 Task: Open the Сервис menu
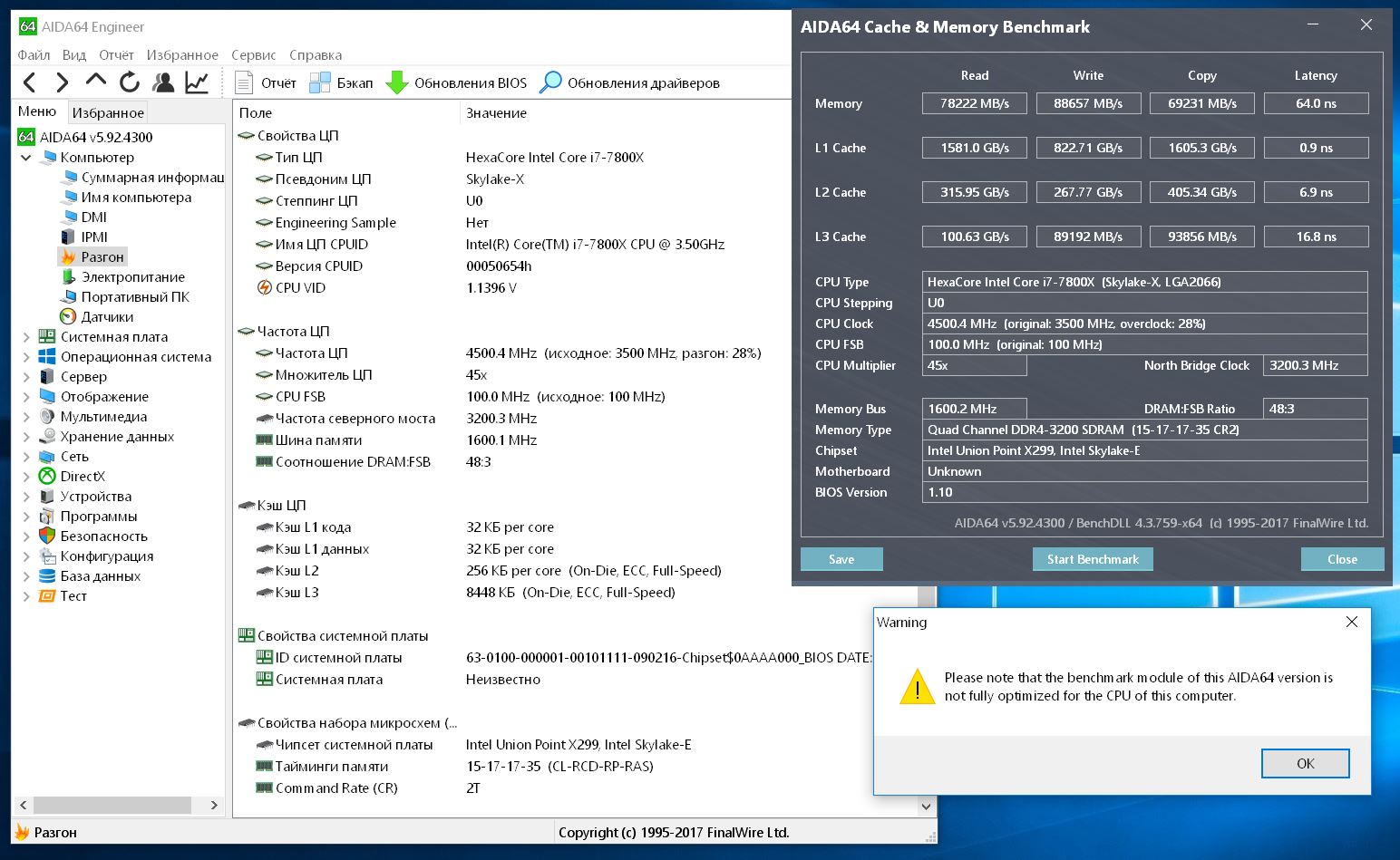(254, 55)
